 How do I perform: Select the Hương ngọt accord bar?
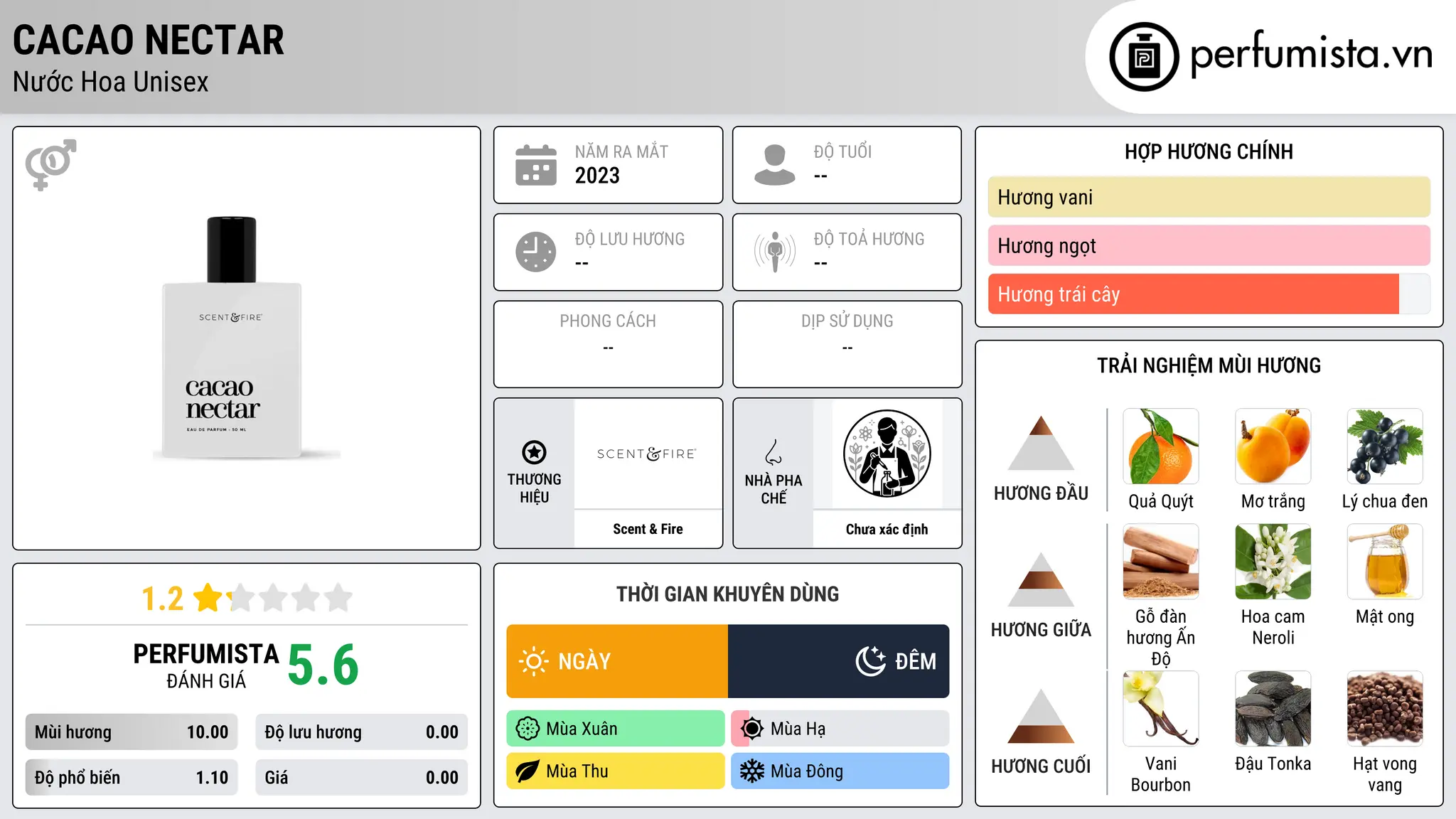(1209, 245)
